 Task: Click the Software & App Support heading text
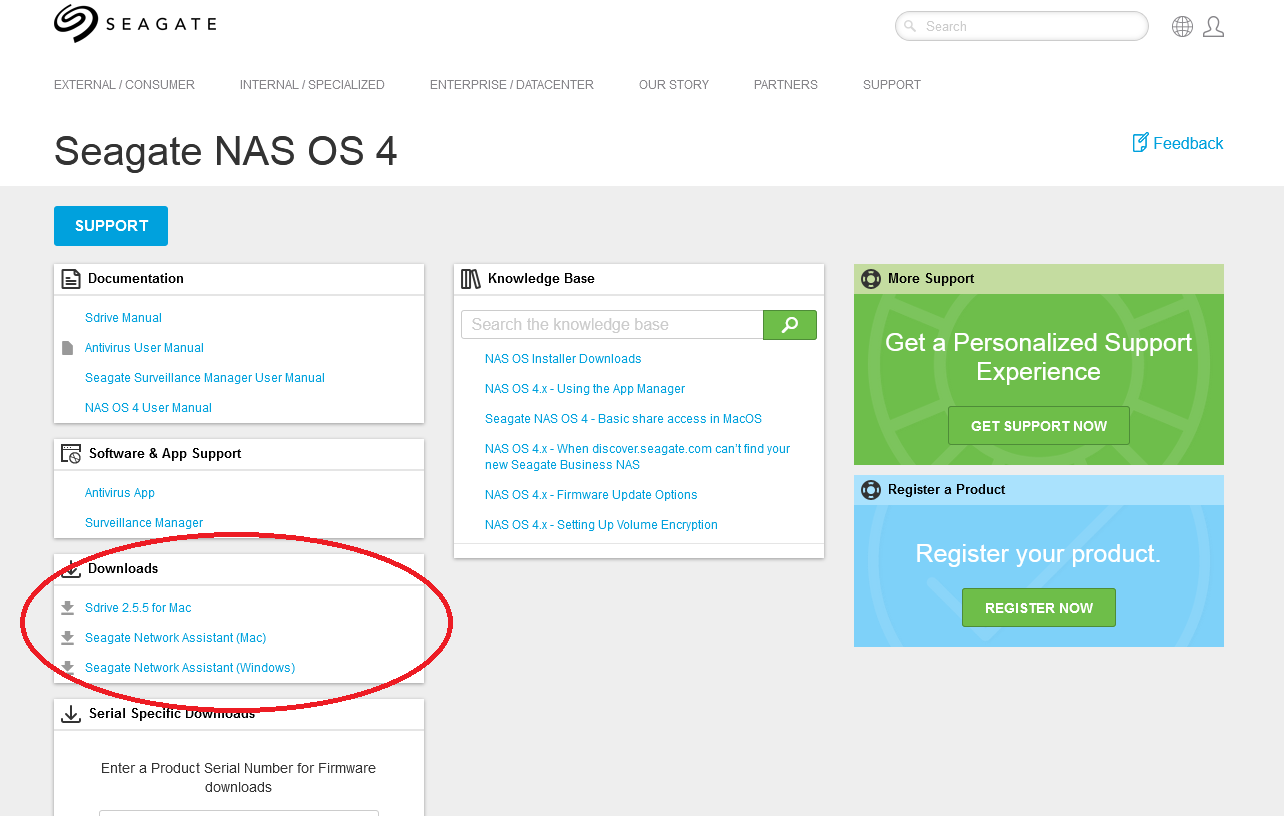tap(165, 454)
